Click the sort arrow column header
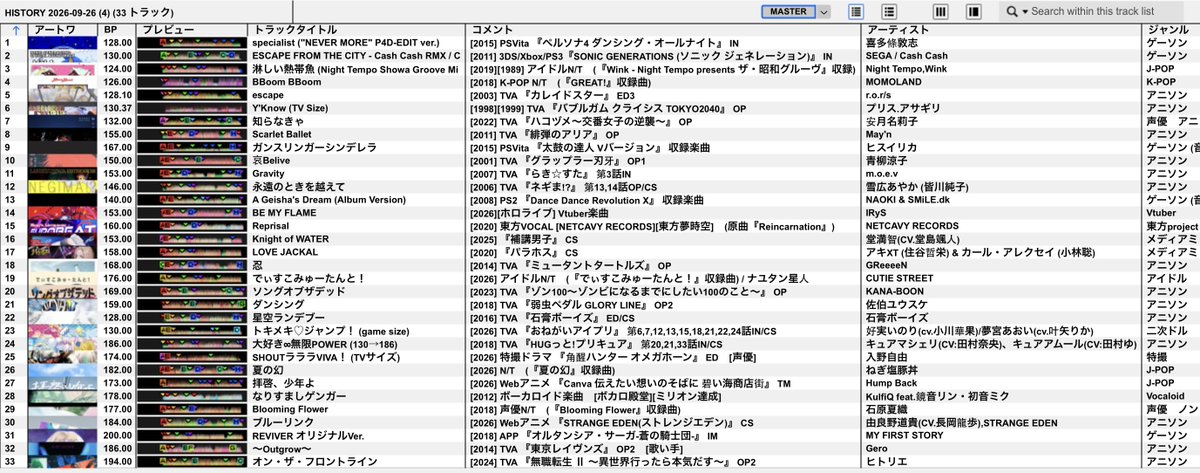The height and width of the screenshot is (473, 1200). point(15,31)
